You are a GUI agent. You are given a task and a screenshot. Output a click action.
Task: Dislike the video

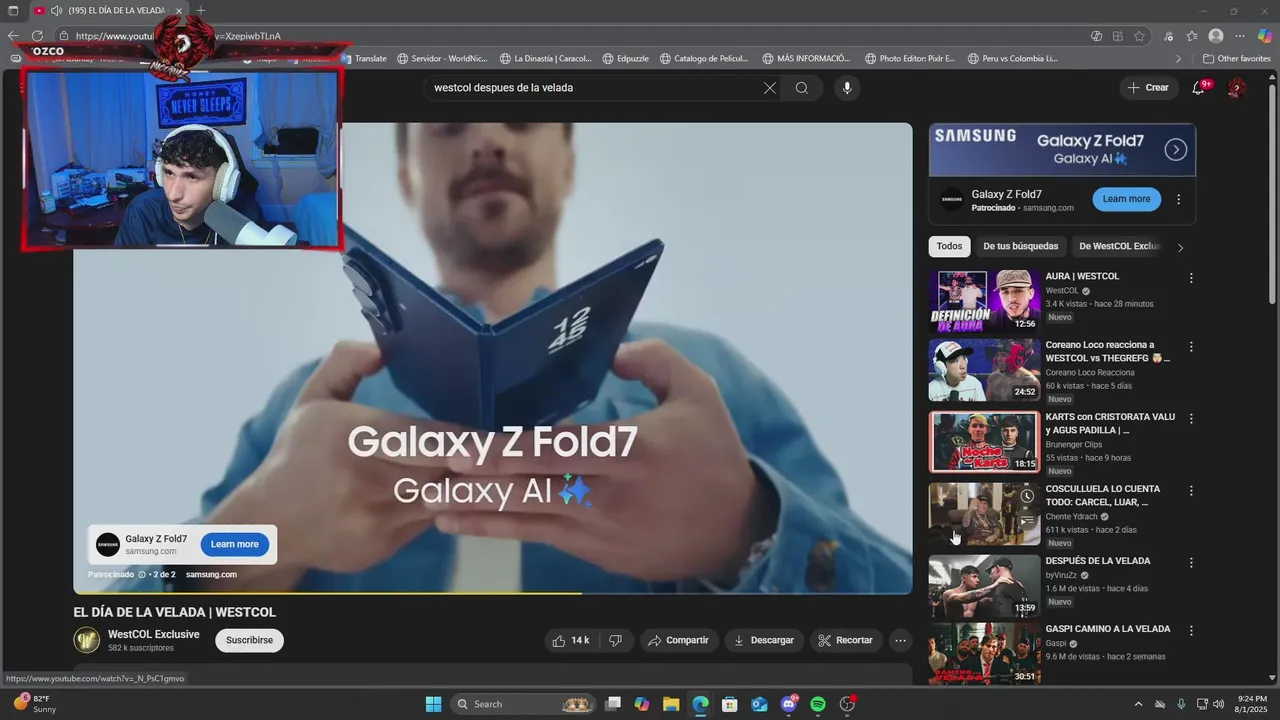[616, 640]
